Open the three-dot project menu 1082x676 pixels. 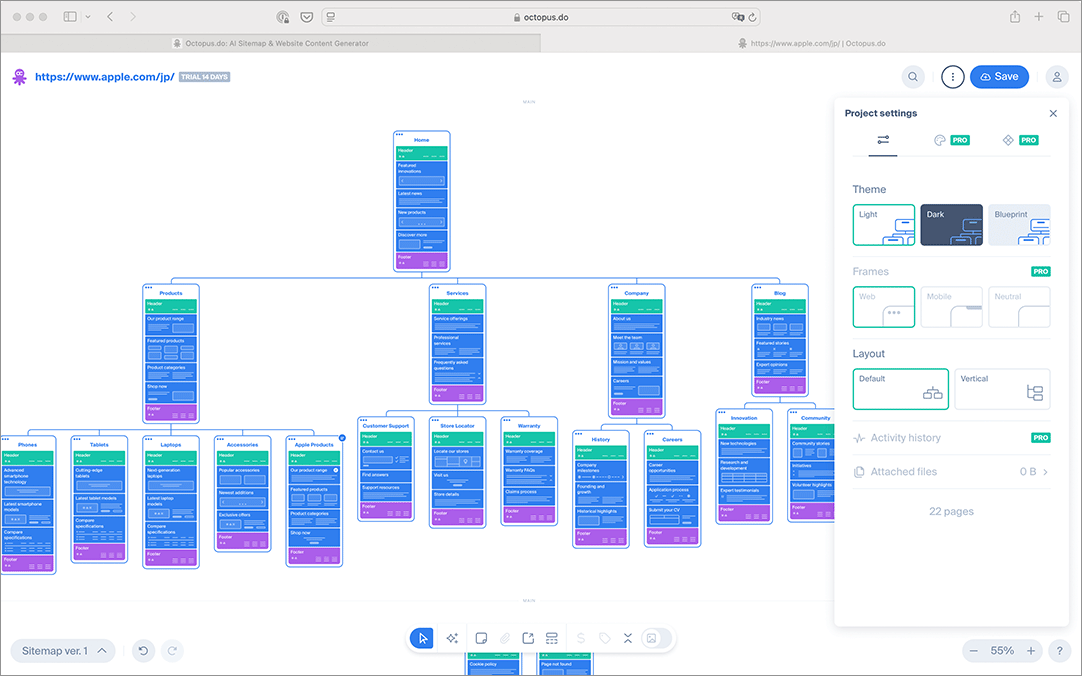953,77
